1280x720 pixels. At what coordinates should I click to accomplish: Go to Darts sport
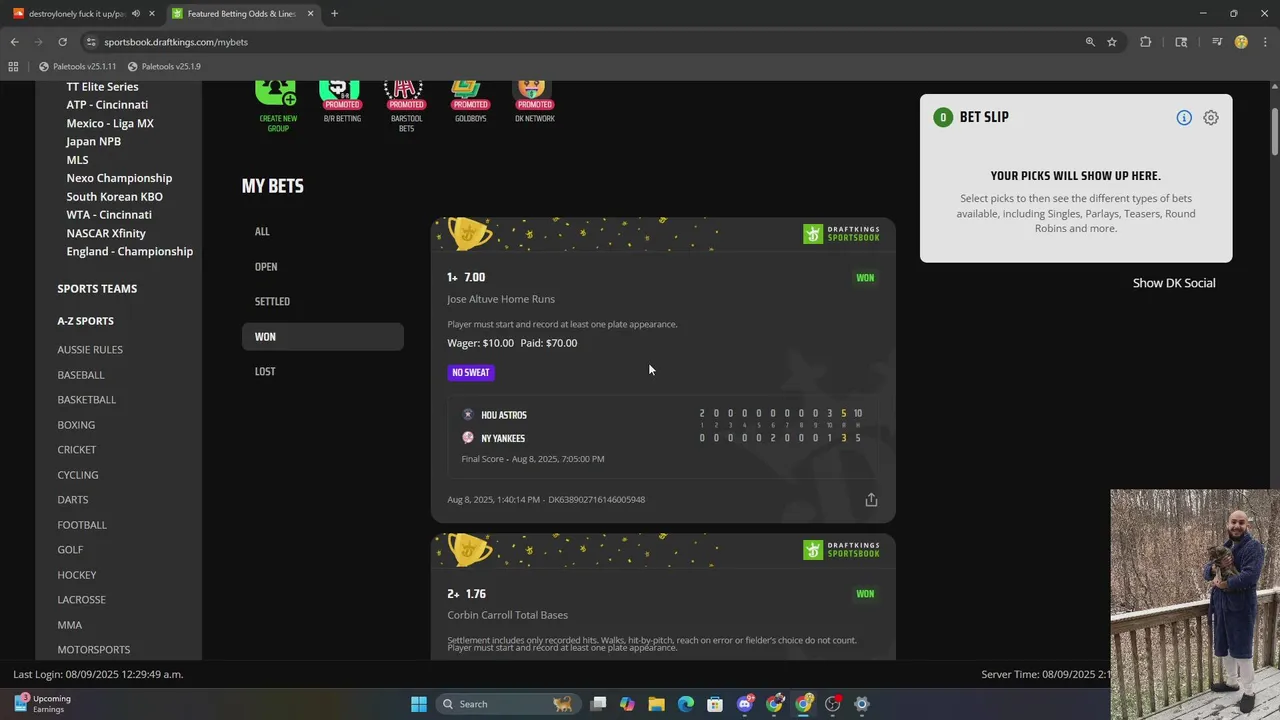73,499
